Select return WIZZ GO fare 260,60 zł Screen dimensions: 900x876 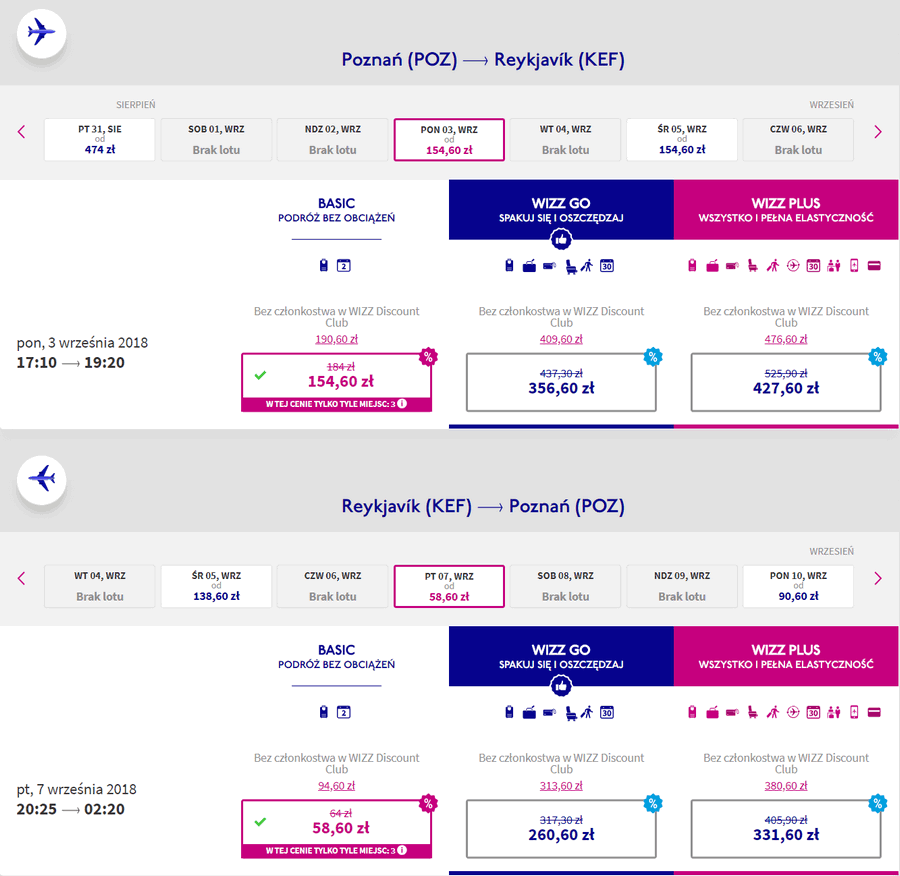point(561,829)
